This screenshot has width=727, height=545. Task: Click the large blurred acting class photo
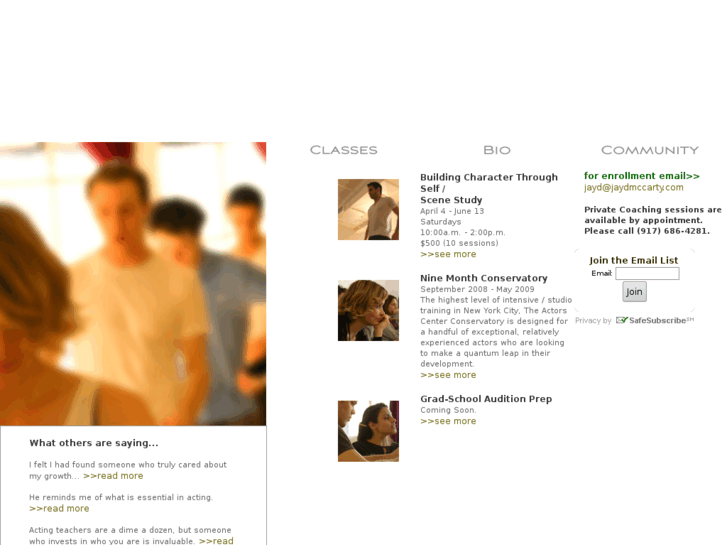(133, 283)
